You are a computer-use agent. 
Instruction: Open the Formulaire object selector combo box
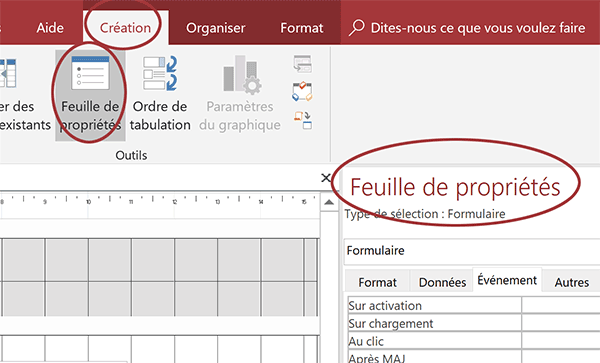[472, 251]
